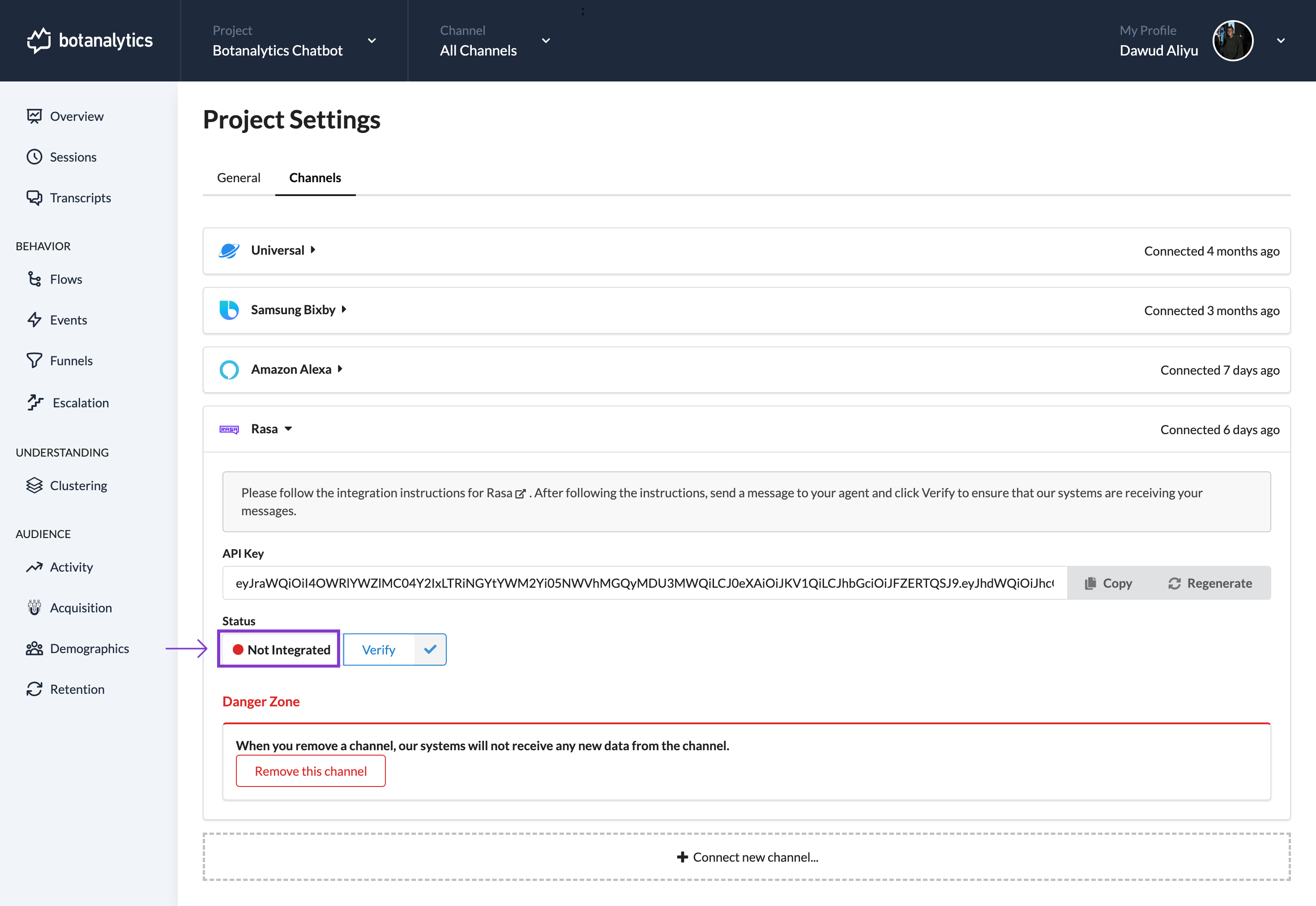Click All Channels text in header
The height and width of the screenshot is (906, 1316).
tap(479, 51)
